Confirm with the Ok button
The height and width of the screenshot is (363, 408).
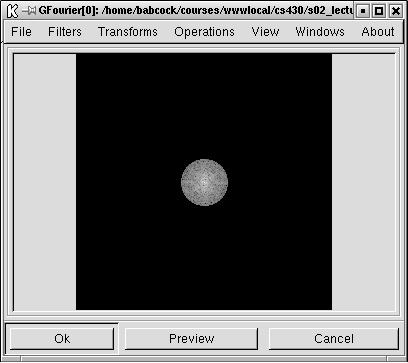pos(62,339)
